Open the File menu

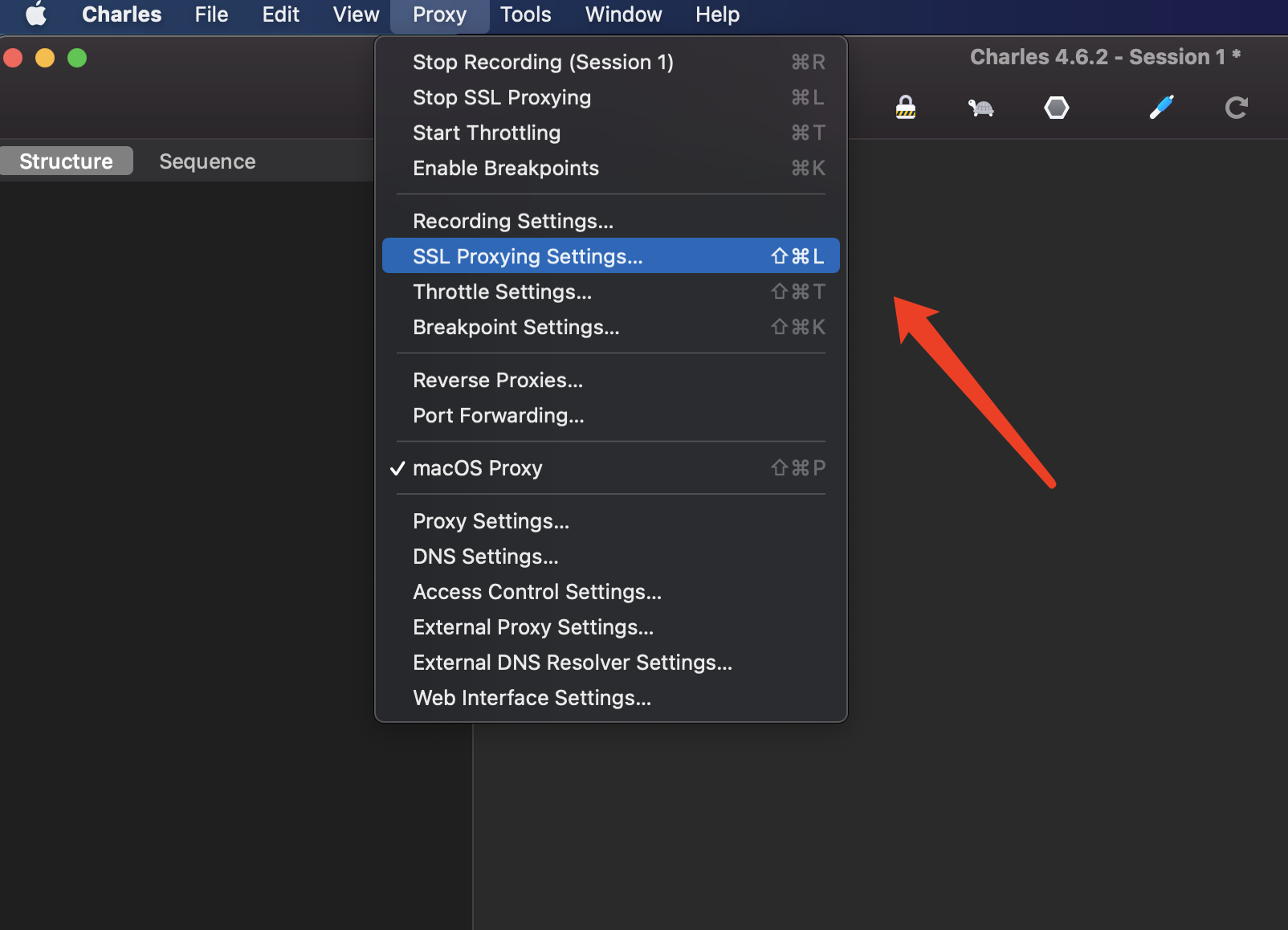point(211,14)
